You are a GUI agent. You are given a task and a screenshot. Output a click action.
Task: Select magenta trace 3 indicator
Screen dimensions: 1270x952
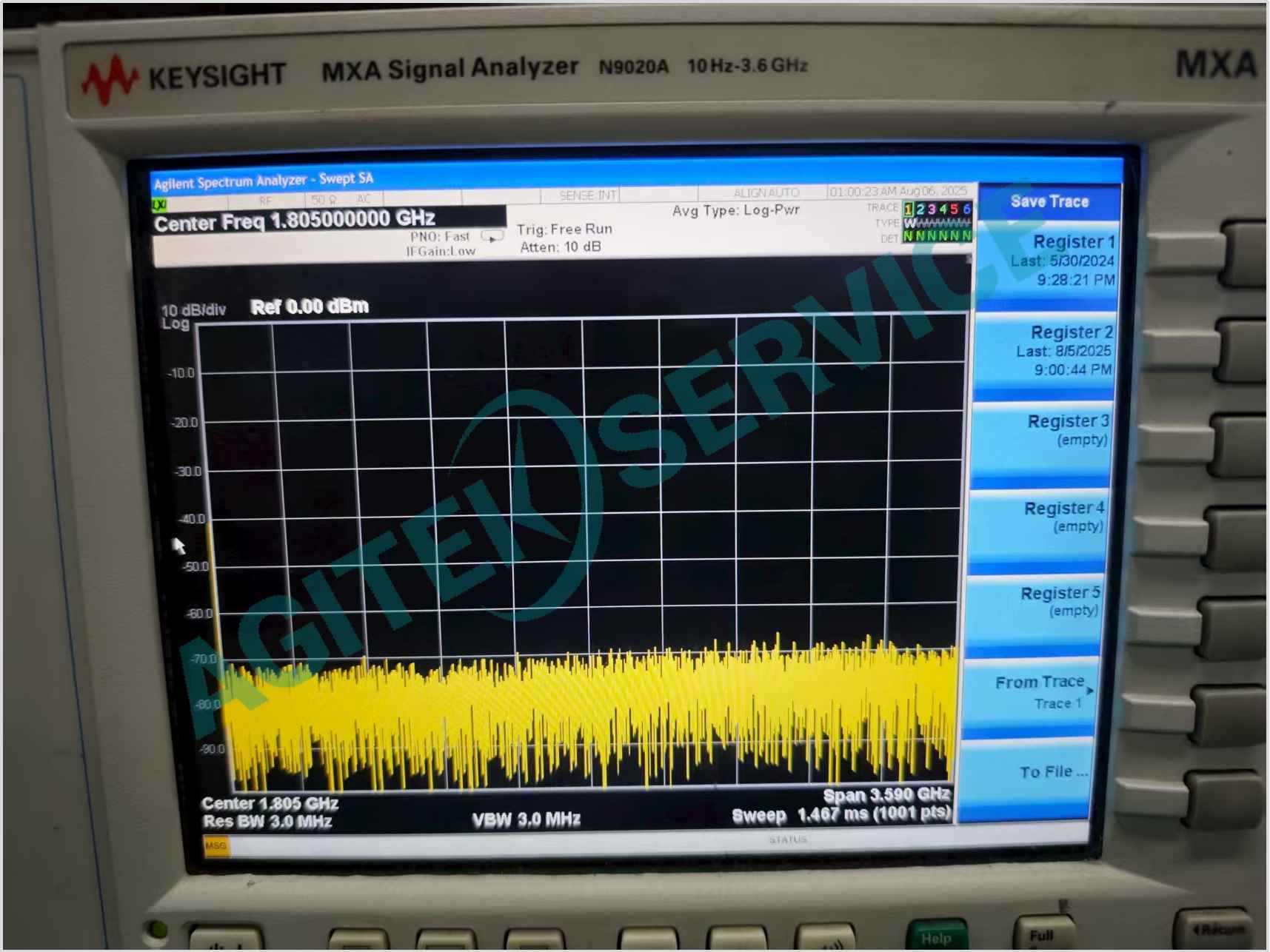click(932, 209)
